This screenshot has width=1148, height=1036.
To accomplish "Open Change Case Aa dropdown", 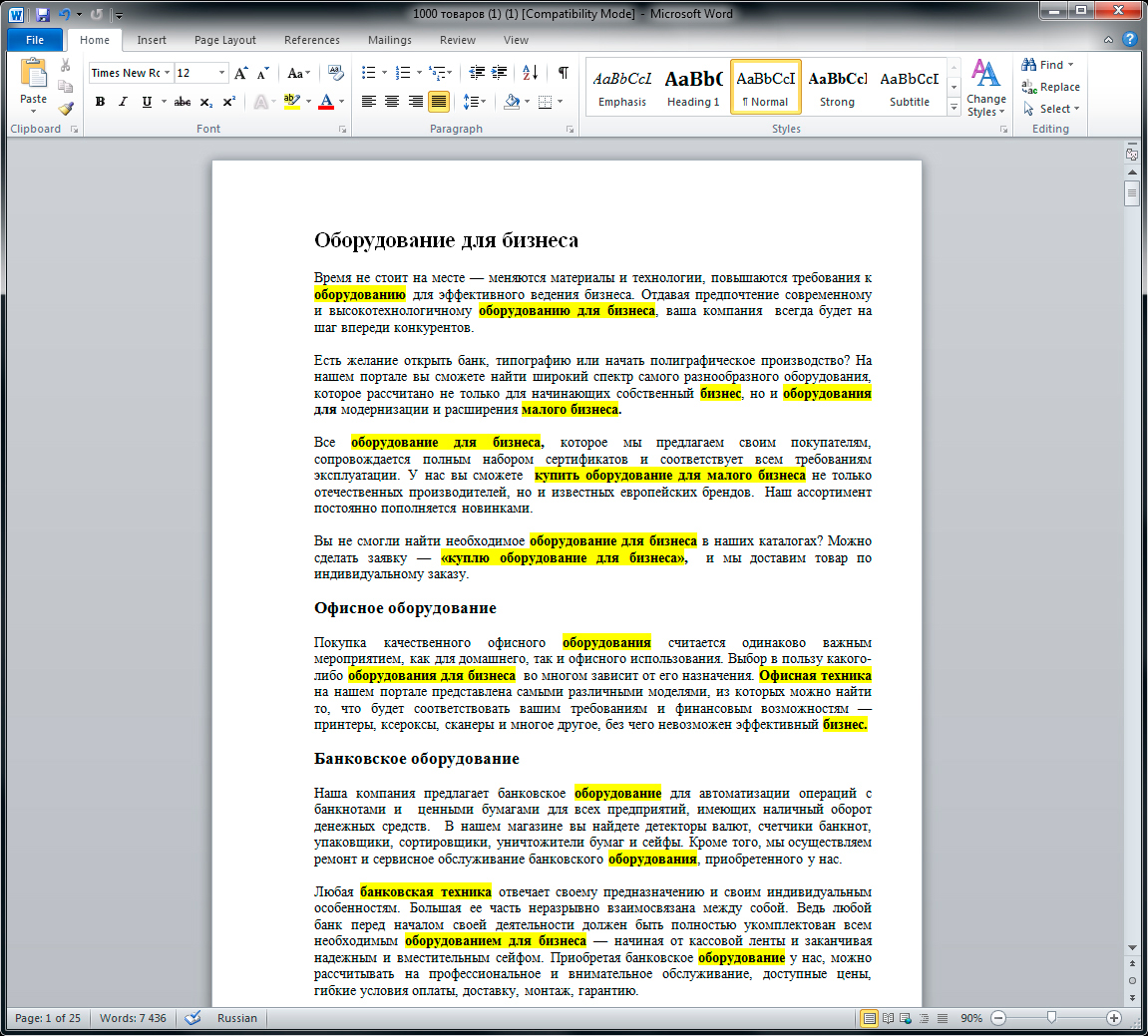I will (x=298, y=73).
